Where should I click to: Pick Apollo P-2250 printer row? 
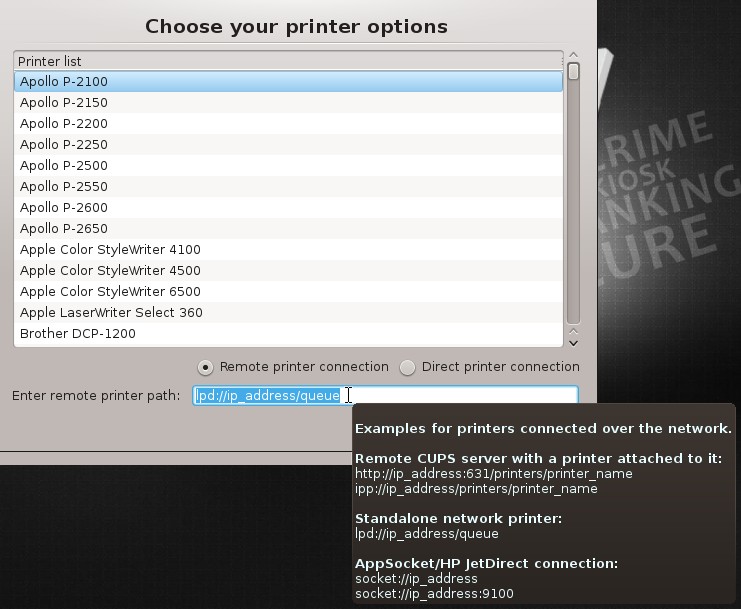click(x=288, y=145)
